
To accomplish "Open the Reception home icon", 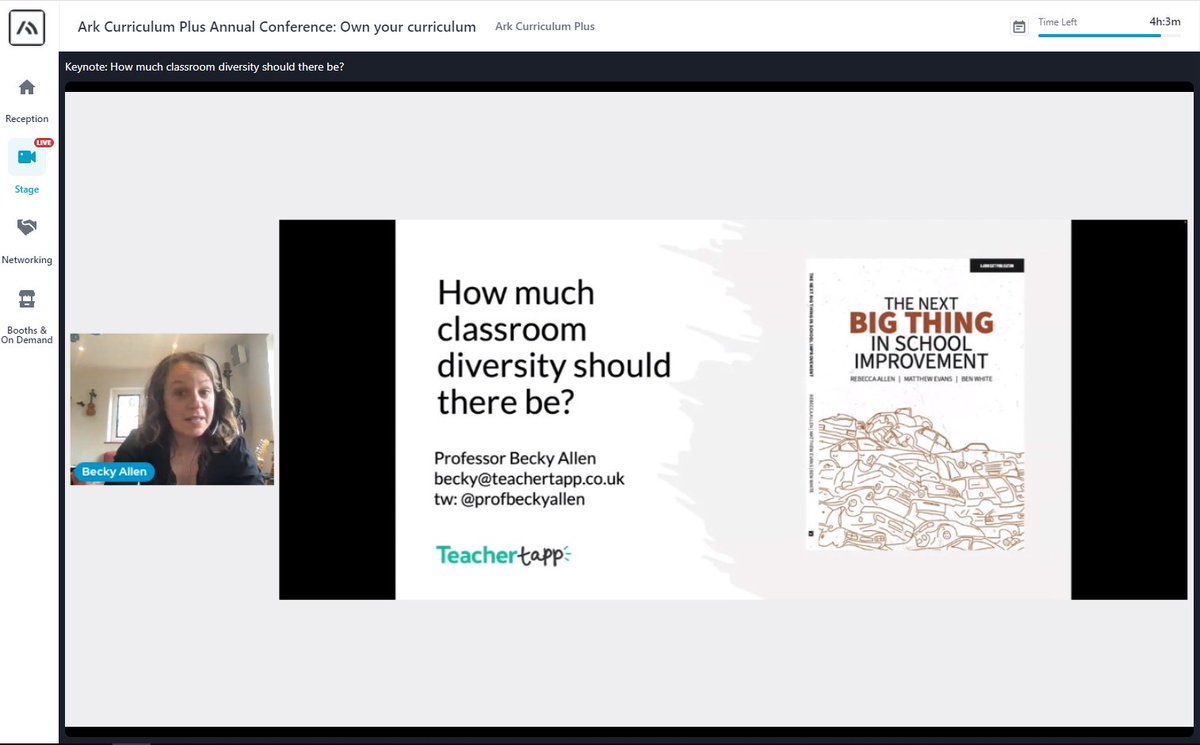I will click(27, 87).
